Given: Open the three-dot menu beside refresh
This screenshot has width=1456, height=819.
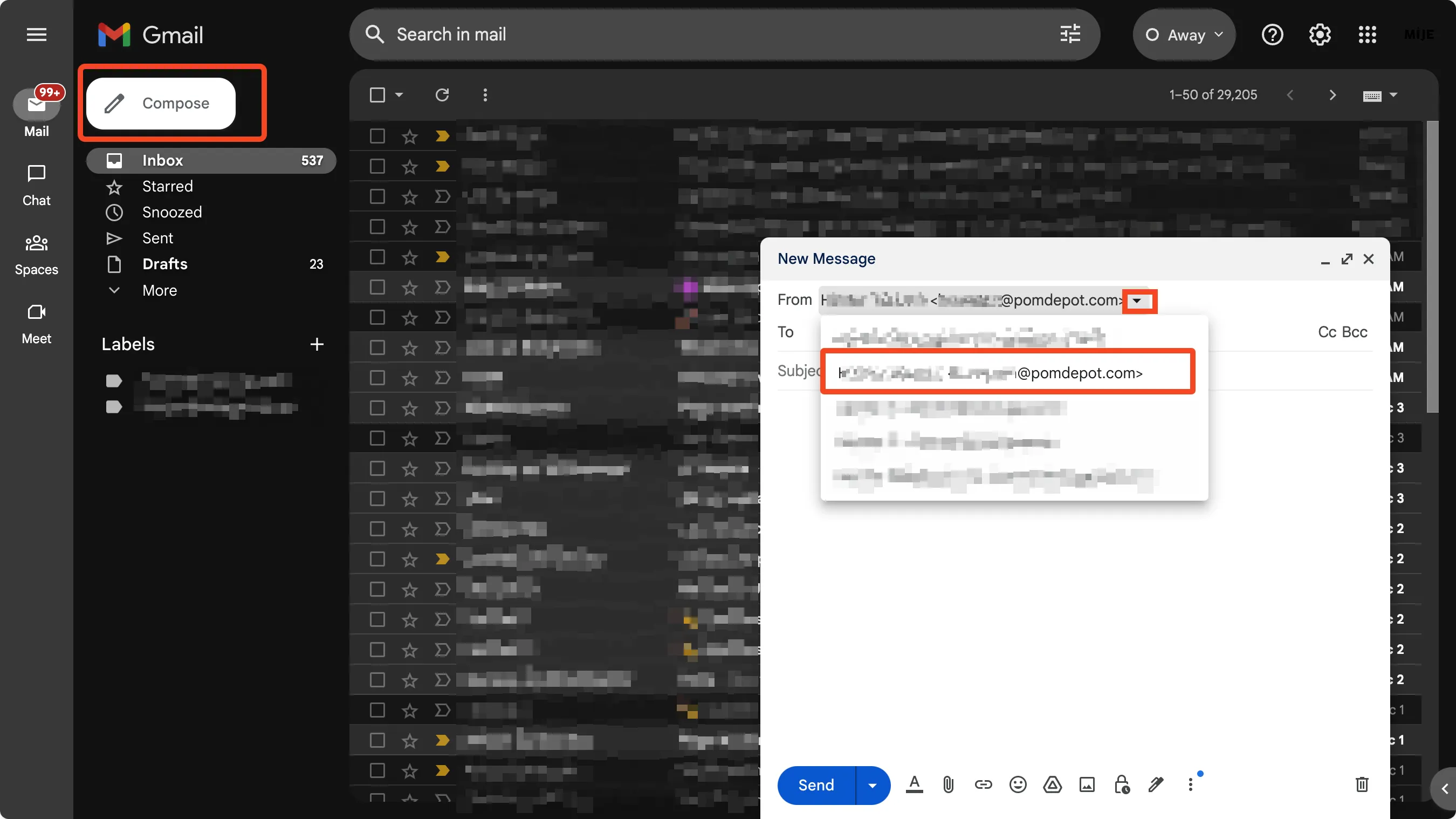Looking at the screenshot, I should [485, 94].
